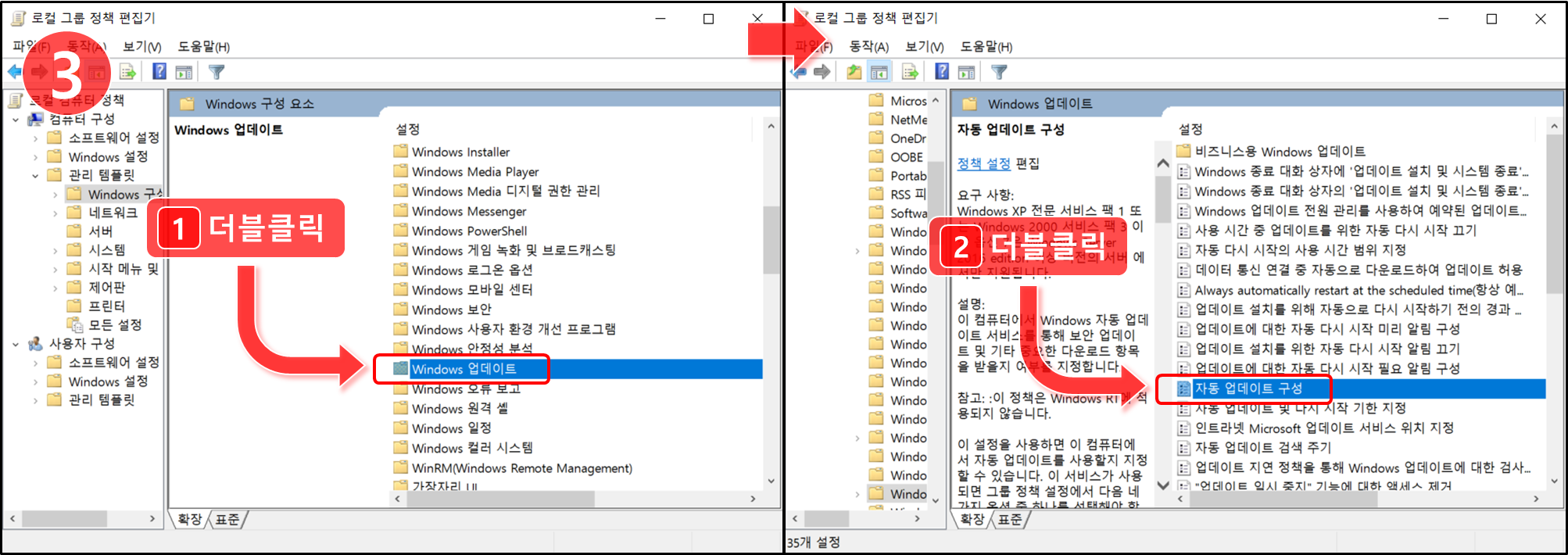Click 사용자 구성 user icon in tree
The width and height of the screenshot is (1568, 555).
point(35,343)
